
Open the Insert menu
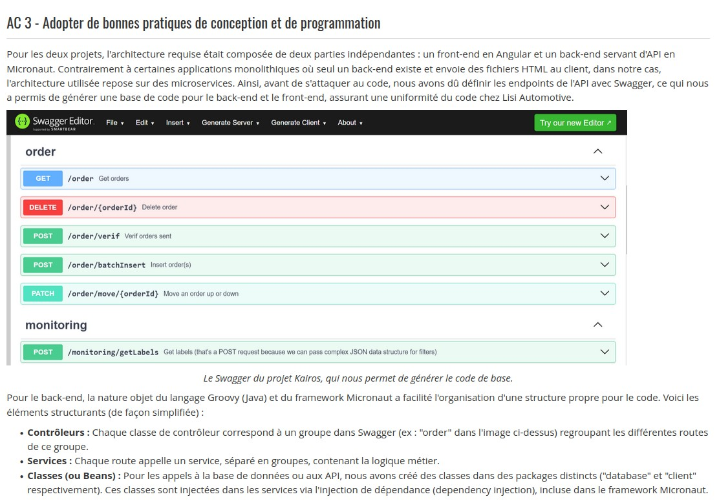[178, 123]
